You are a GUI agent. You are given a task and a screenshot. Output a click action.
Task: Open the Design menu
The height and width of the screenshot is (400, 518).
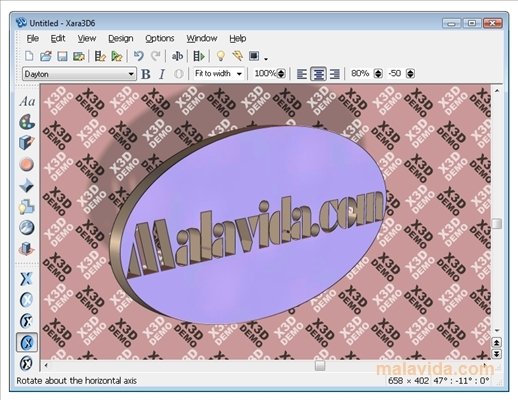(121, 39)
